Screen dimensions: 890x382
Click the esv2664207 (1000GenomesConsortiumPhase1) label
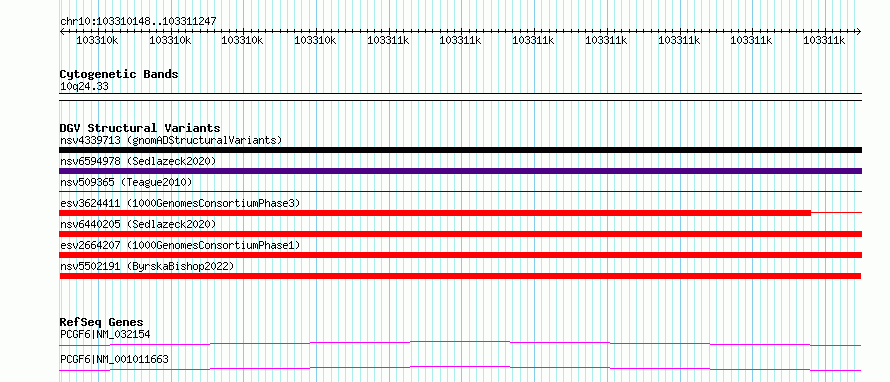[180, 245]
